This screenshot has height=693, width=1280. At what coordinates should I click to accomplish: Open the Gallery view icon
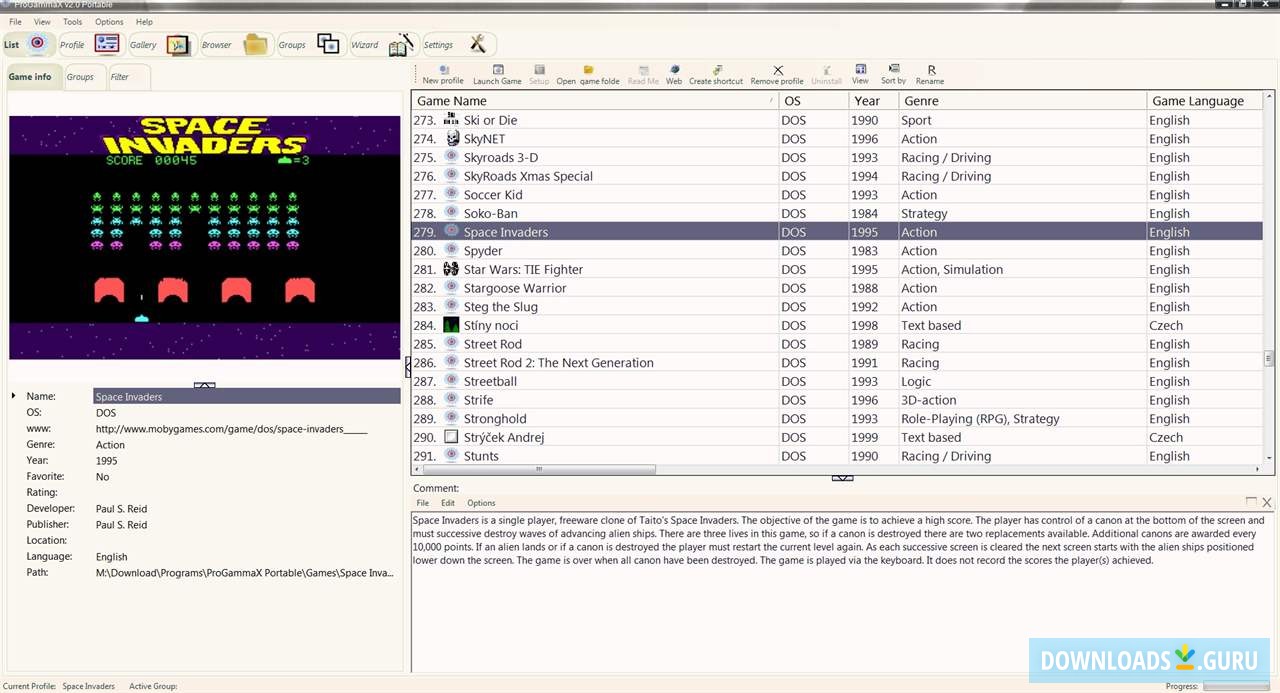[177, 44]
